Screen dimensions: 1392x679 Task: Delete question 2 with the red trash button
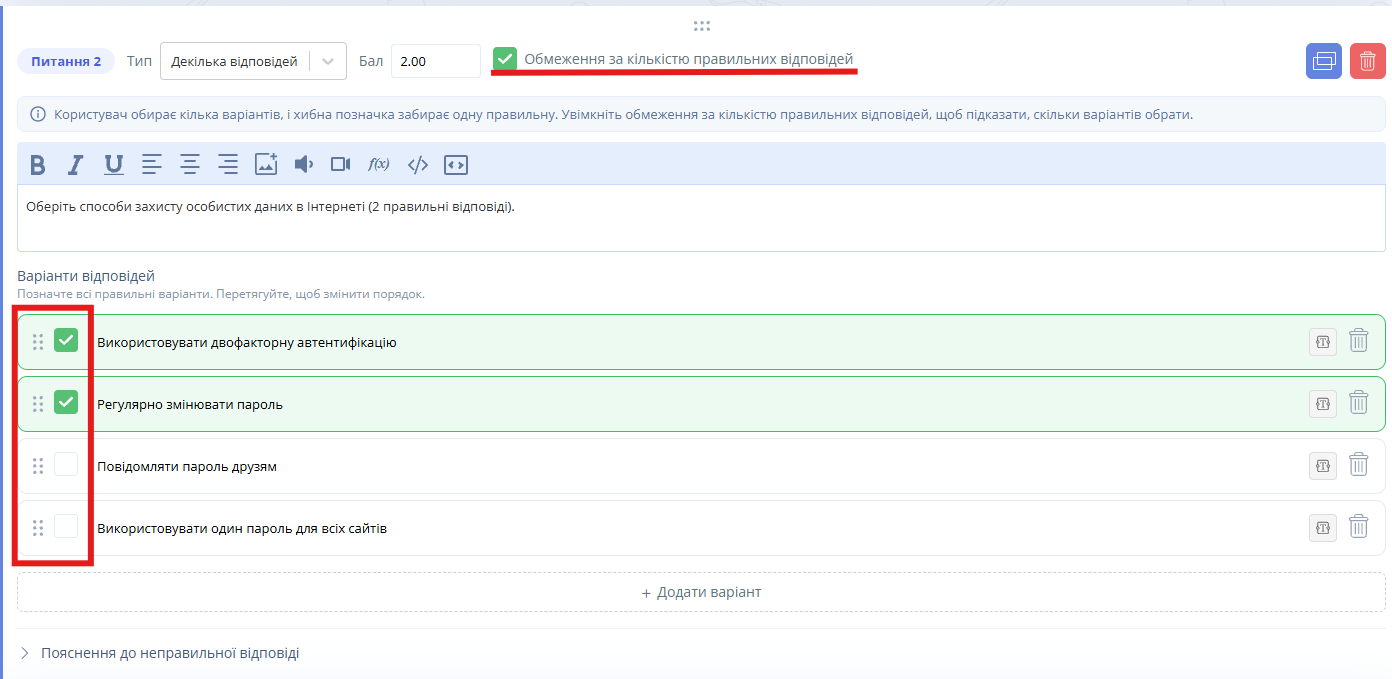[x=1367, y=61]
